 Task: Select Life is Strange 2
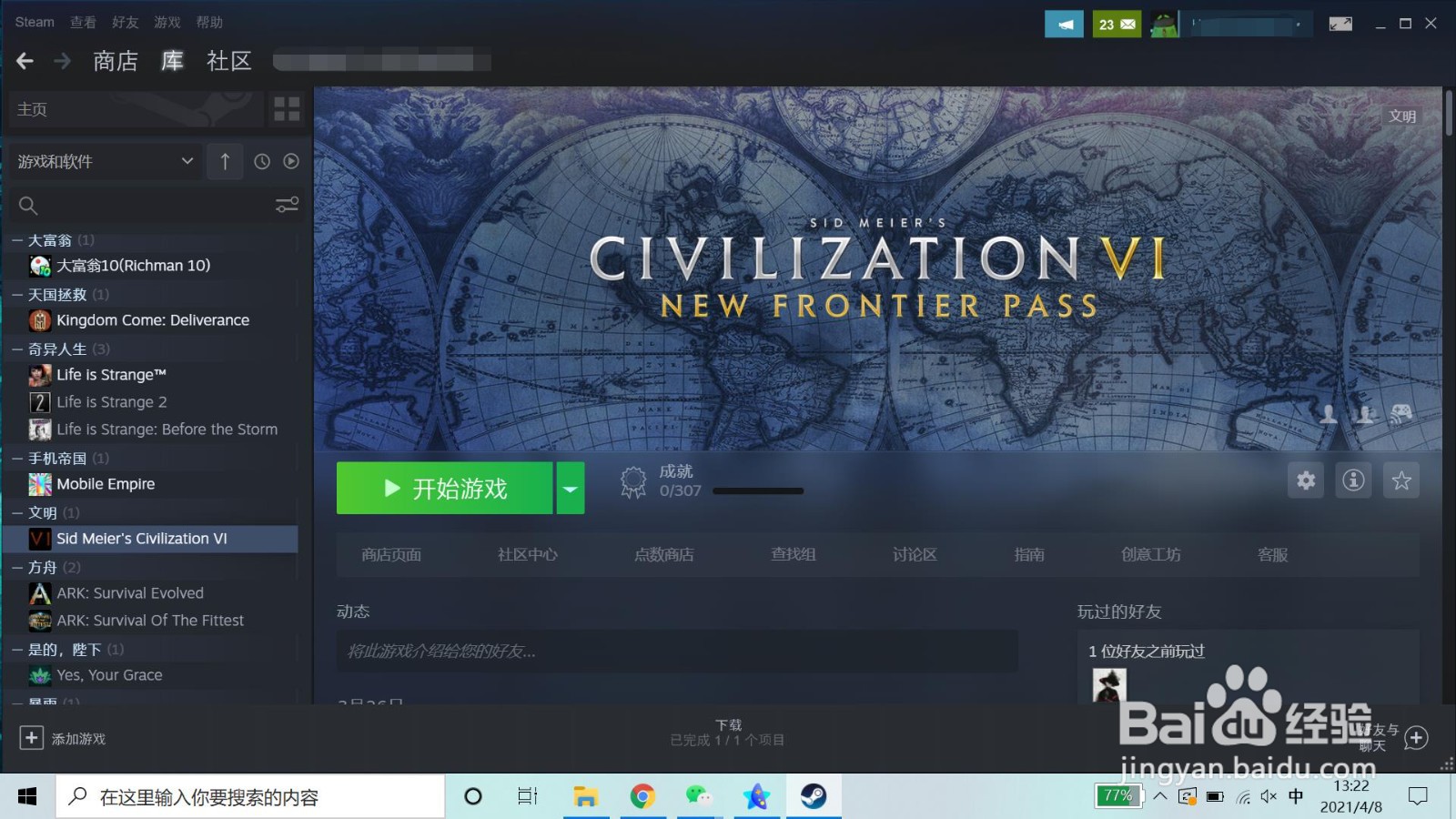tap(112, 402)
